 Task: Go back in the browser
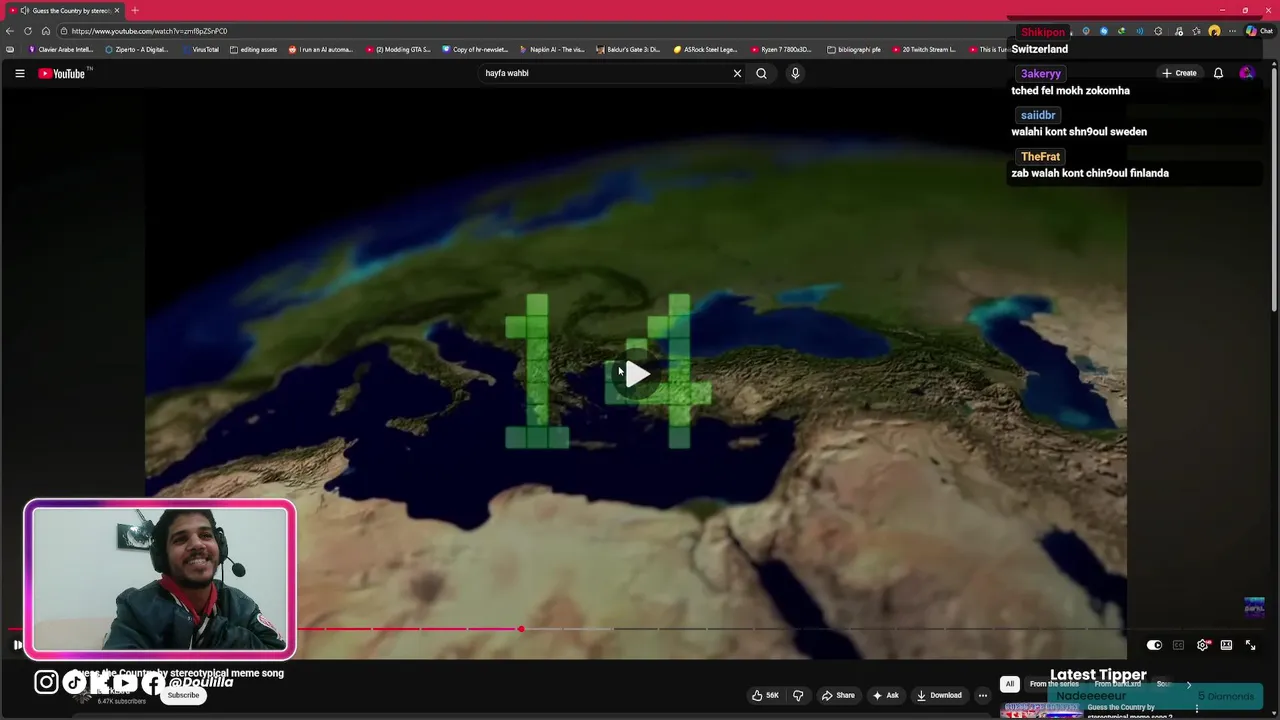coord(10,31)
